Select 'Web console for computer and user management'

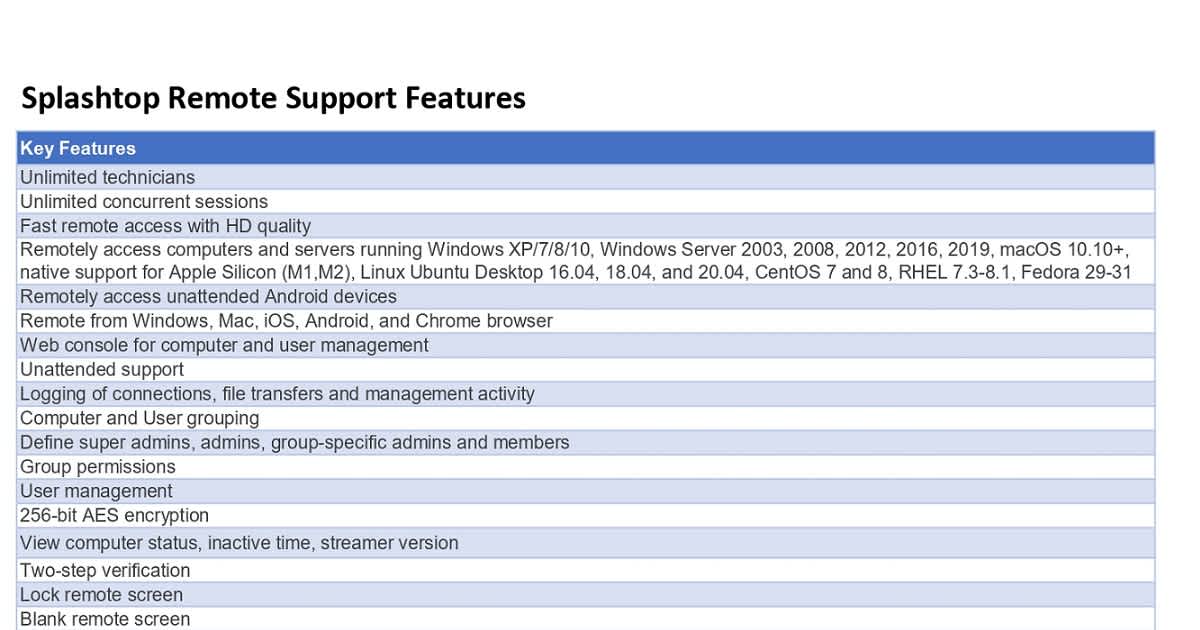(586, 345)
